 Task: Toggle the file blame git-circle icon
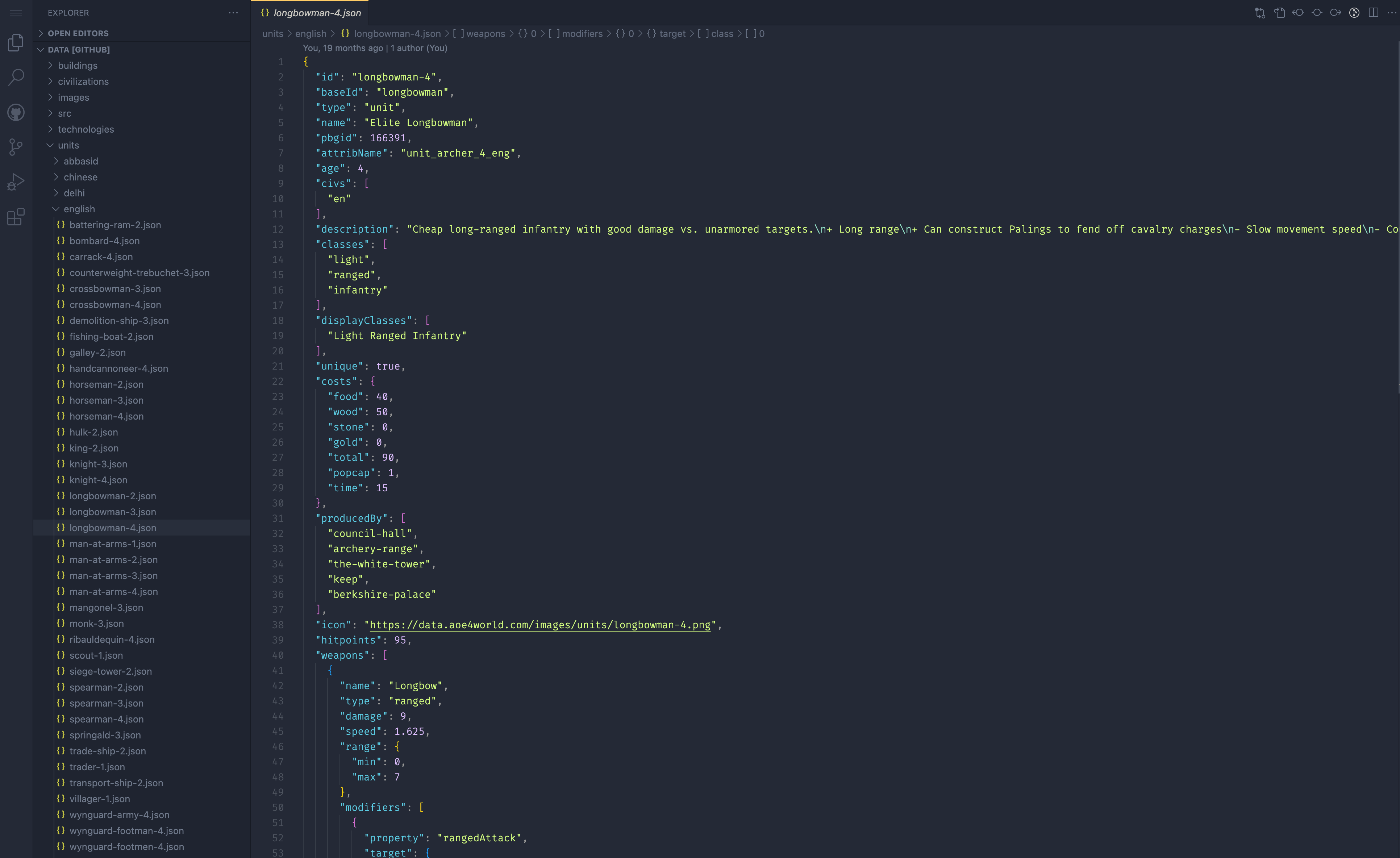tap(1355, 13)
